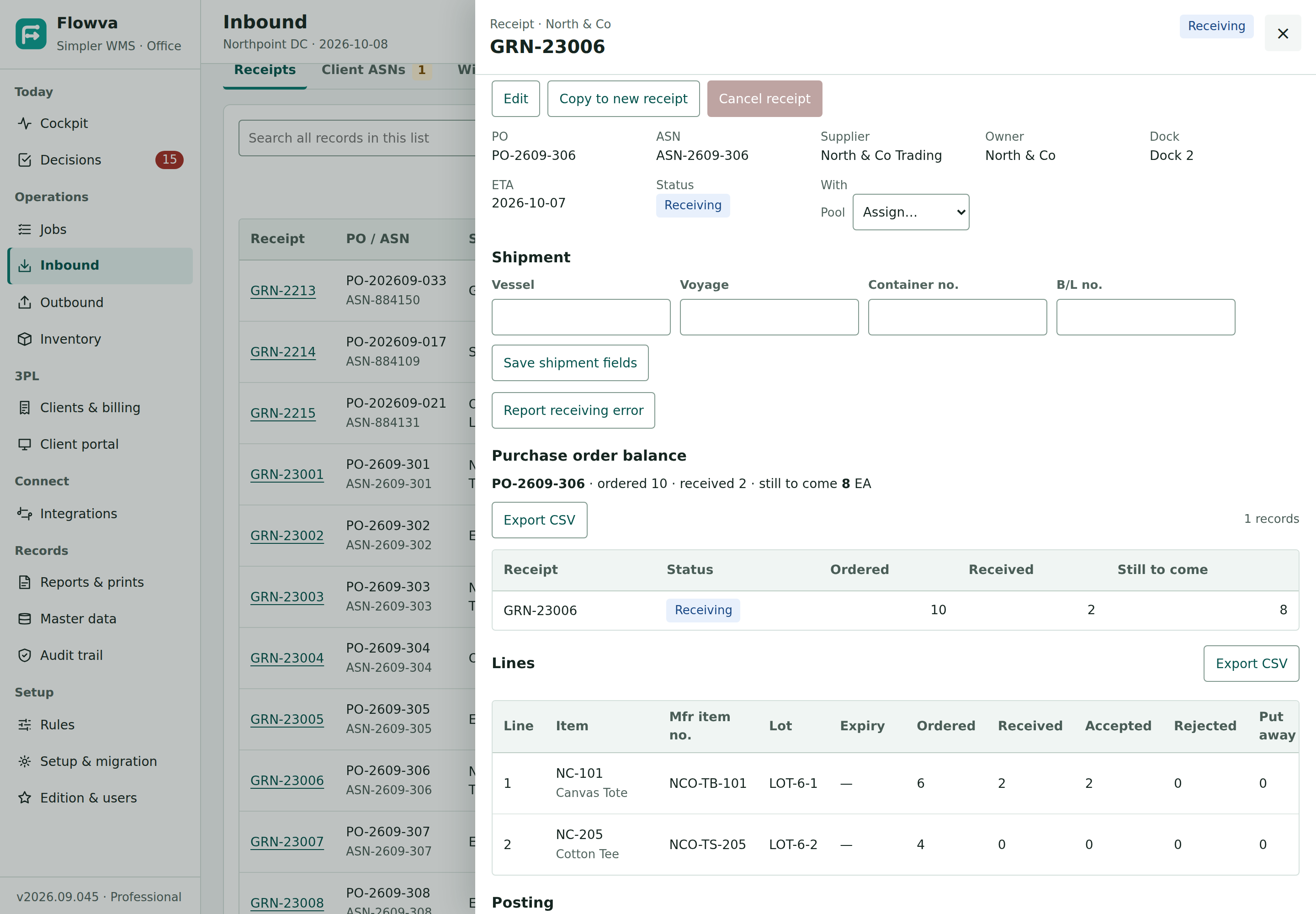Click the Inventory box icon

coord(25,339)
